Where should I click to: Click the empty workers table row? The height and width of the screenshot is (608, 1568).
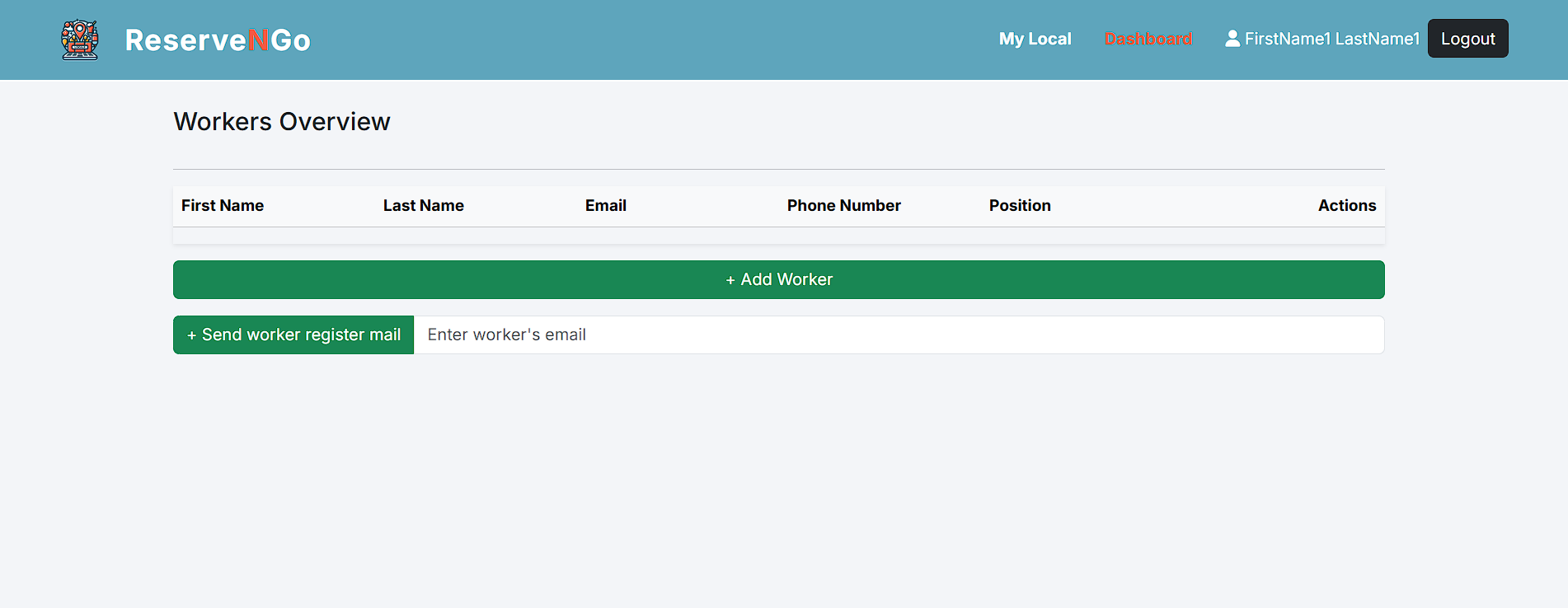(778, 236)
